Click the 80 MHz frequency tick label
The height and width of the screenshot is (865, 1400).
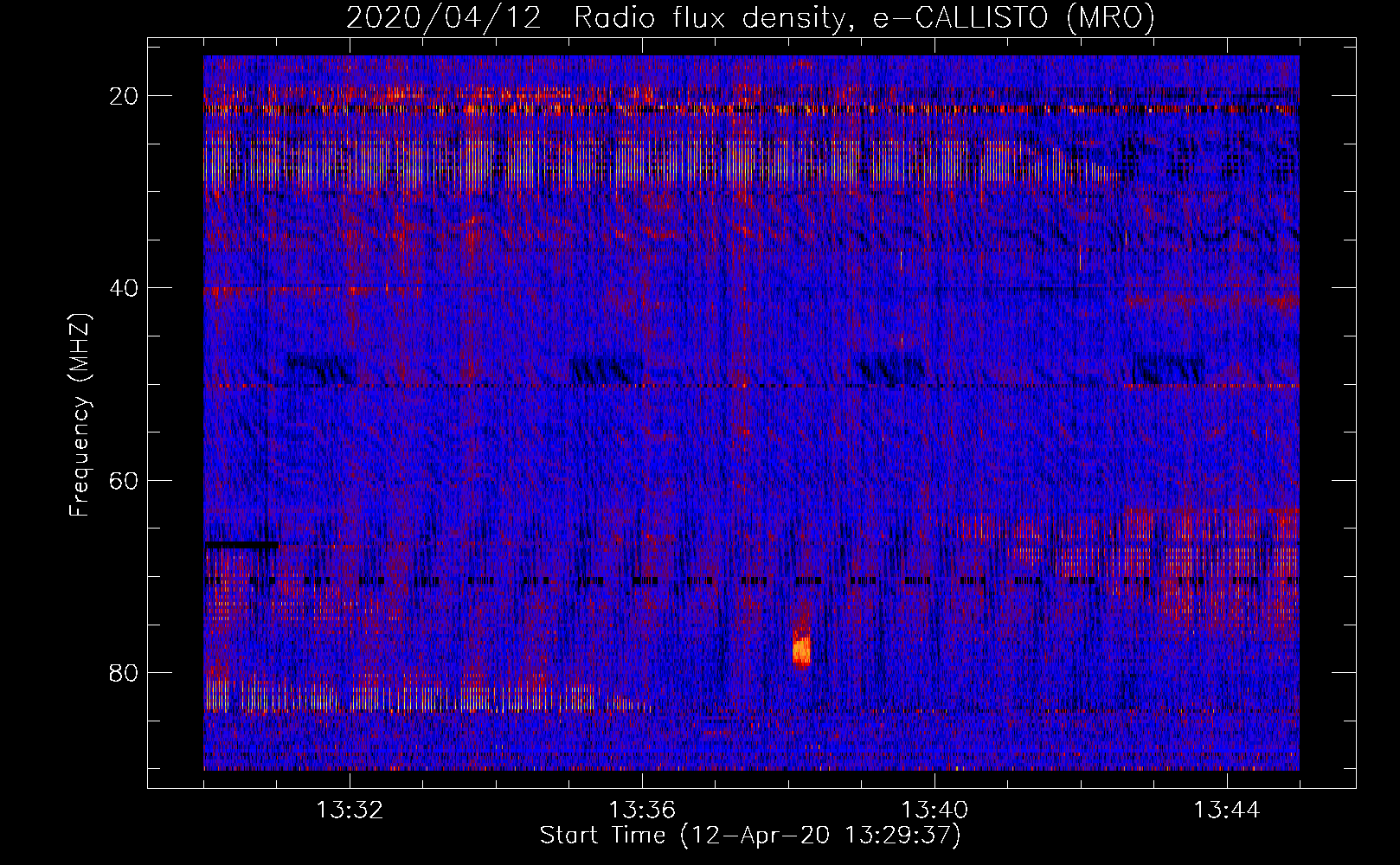125,672
